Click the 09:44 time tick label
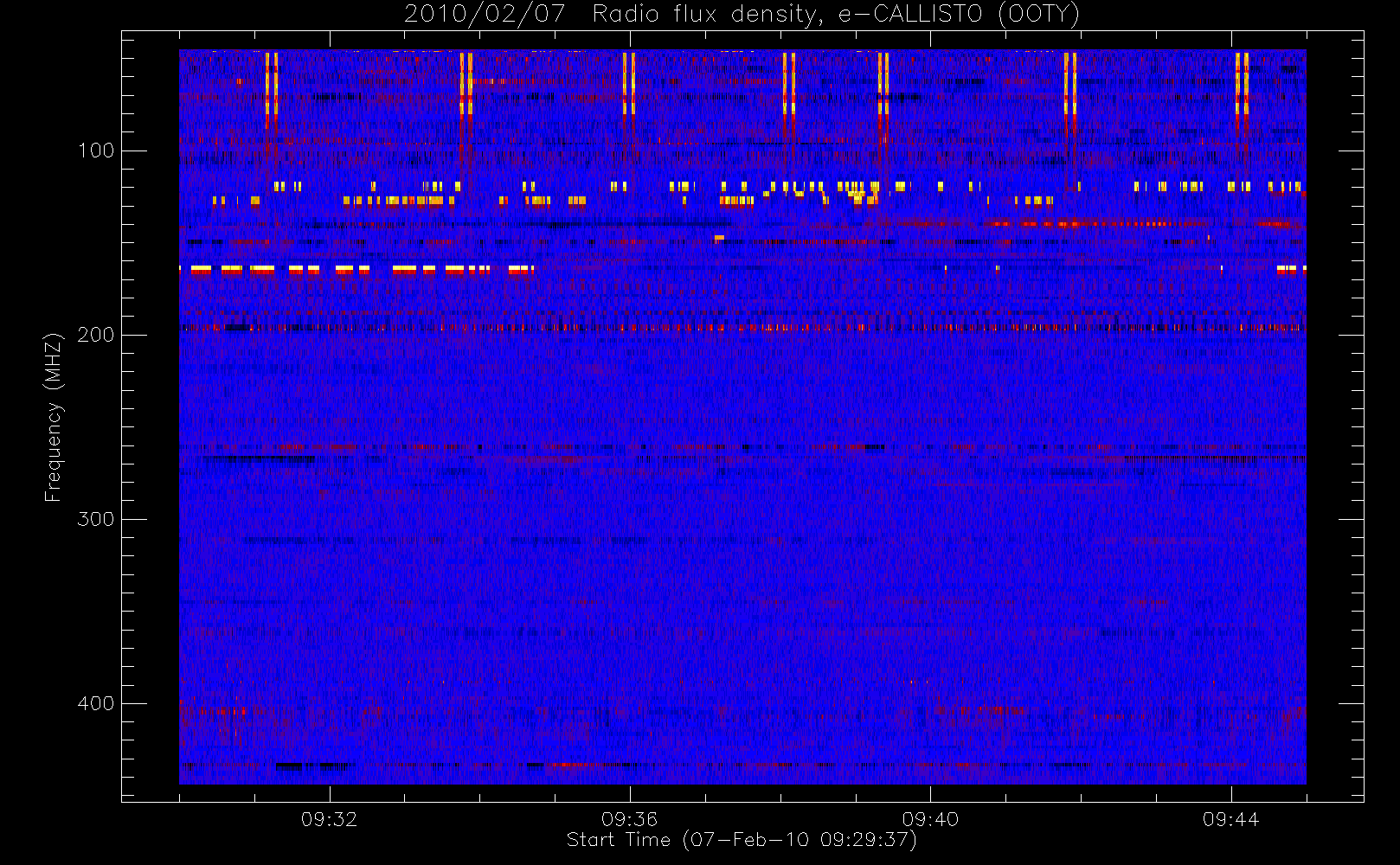The width and height of the screenshot is (1400, 865). [1230, 819]
